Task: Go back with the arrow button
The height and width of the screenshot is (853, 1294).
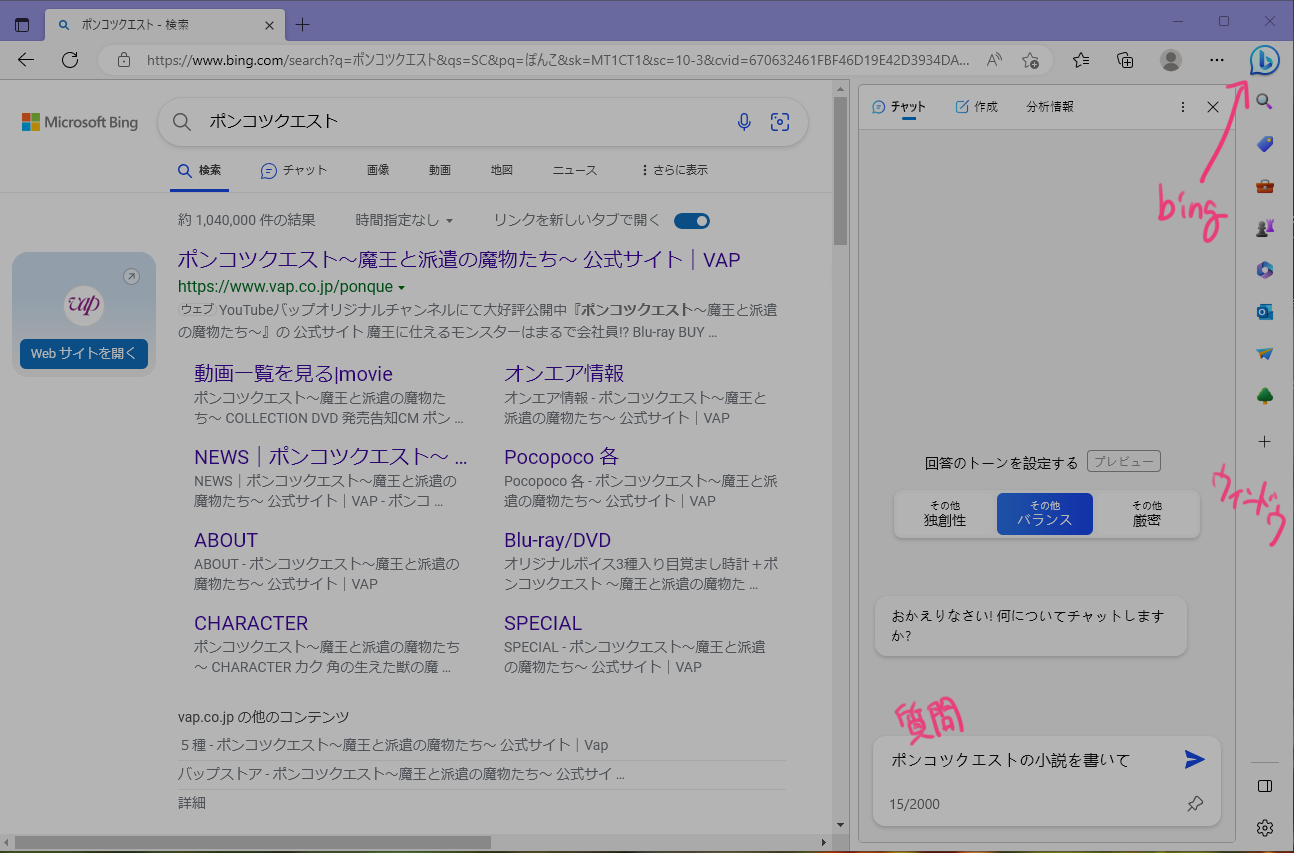Action: click(x=26, y=60)
